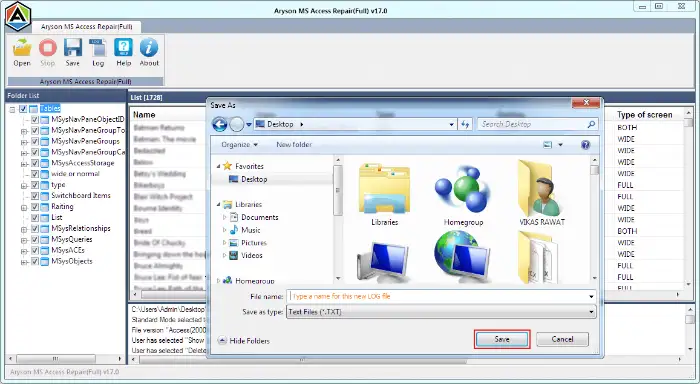Toggle MSysQueries checkbox
The height and width of the screenshot is (384, 700).
pyautogui.click(x=35, y=240)
